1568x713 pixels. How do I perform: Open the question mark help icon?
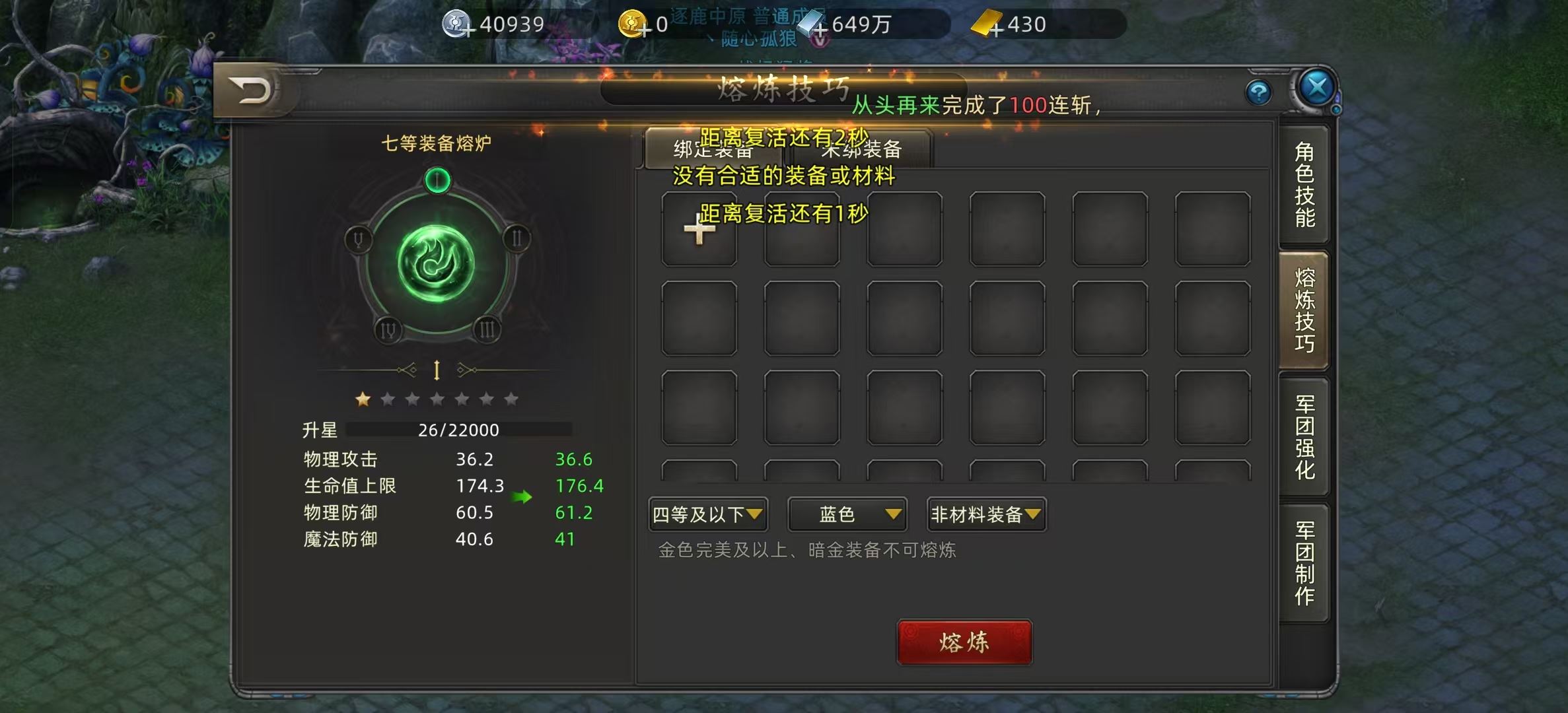click(1259, 92)
